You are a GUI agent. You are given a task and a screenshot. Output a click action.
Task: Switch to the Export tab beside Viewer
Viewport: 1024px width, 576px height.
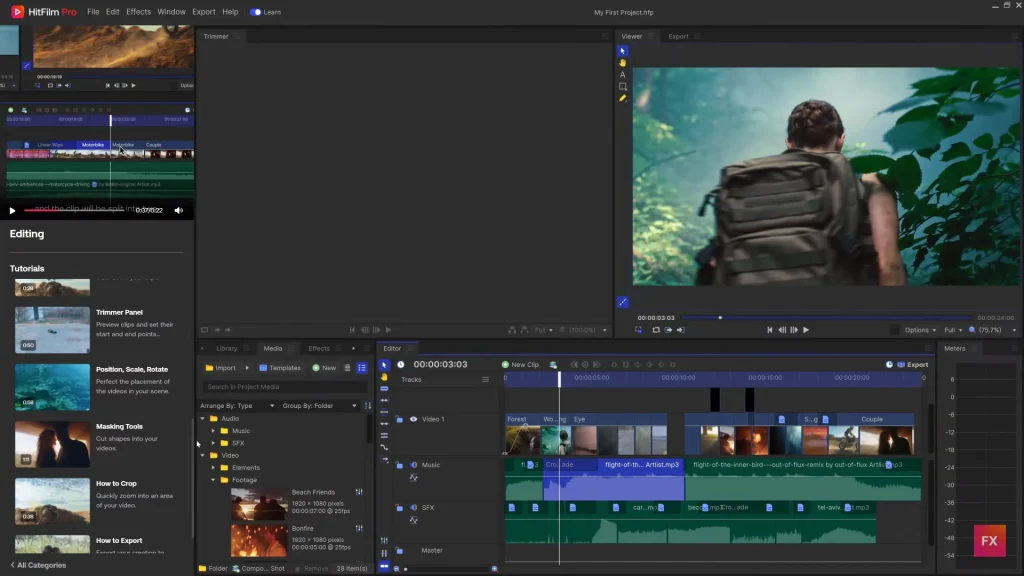(678, 37)
